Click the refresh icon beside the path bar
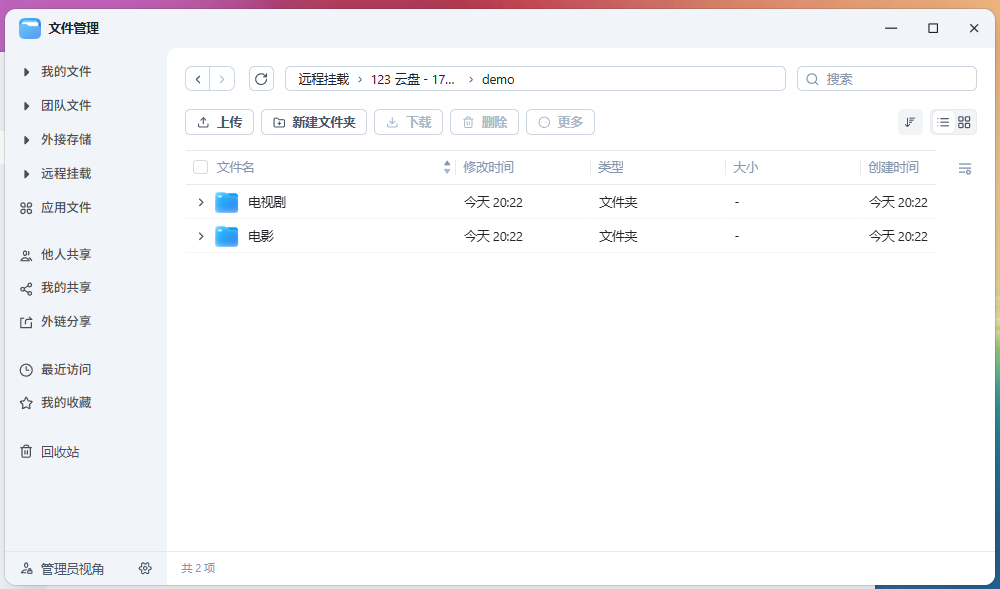This screenshot has width=1000, height=589. (261, 79)
